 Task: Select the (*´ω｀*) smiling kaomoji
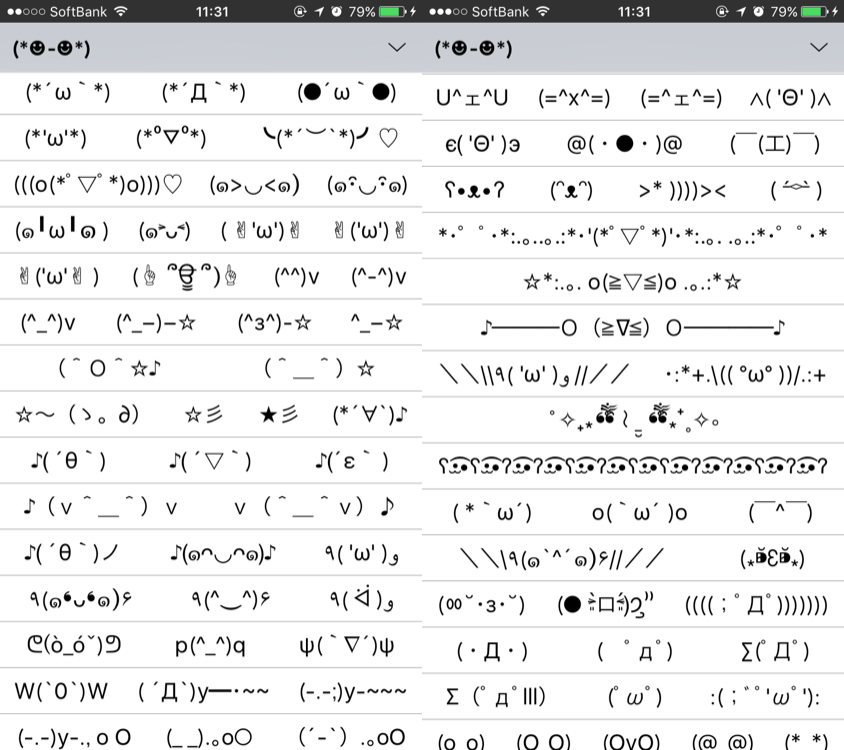click(68, 93)
